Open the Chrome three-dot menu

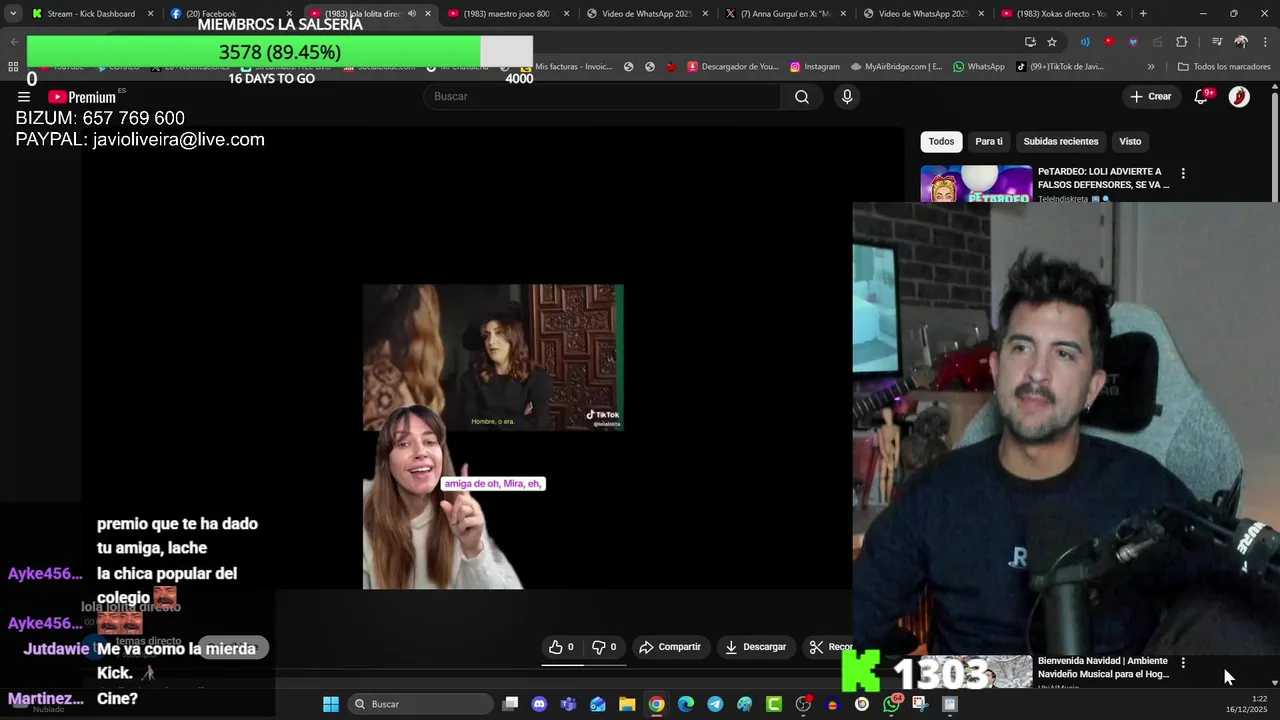click(x=1264, y=42)
